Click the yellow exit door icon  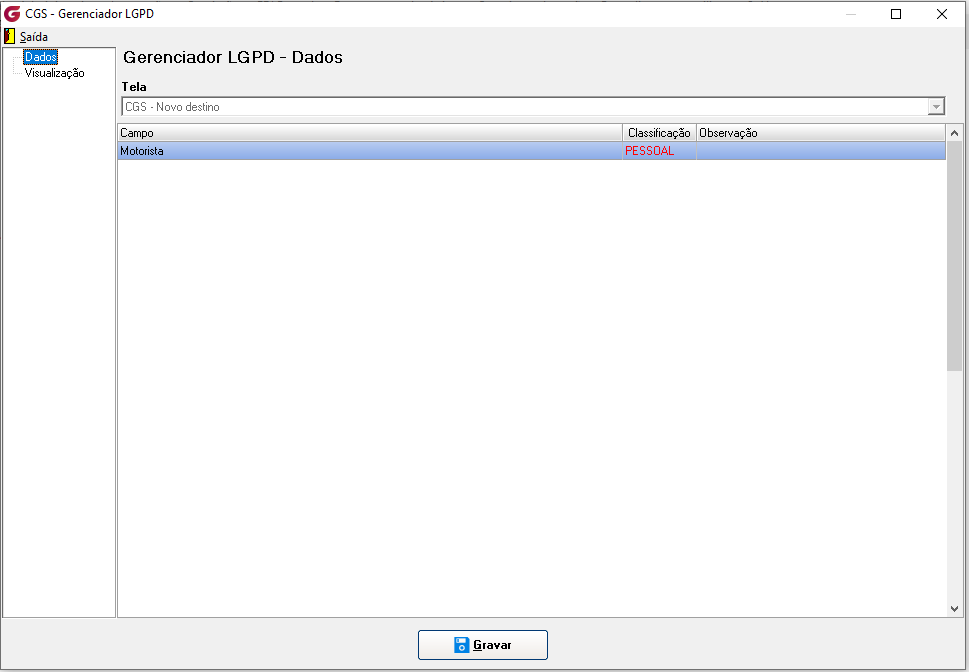coord(9,36)
